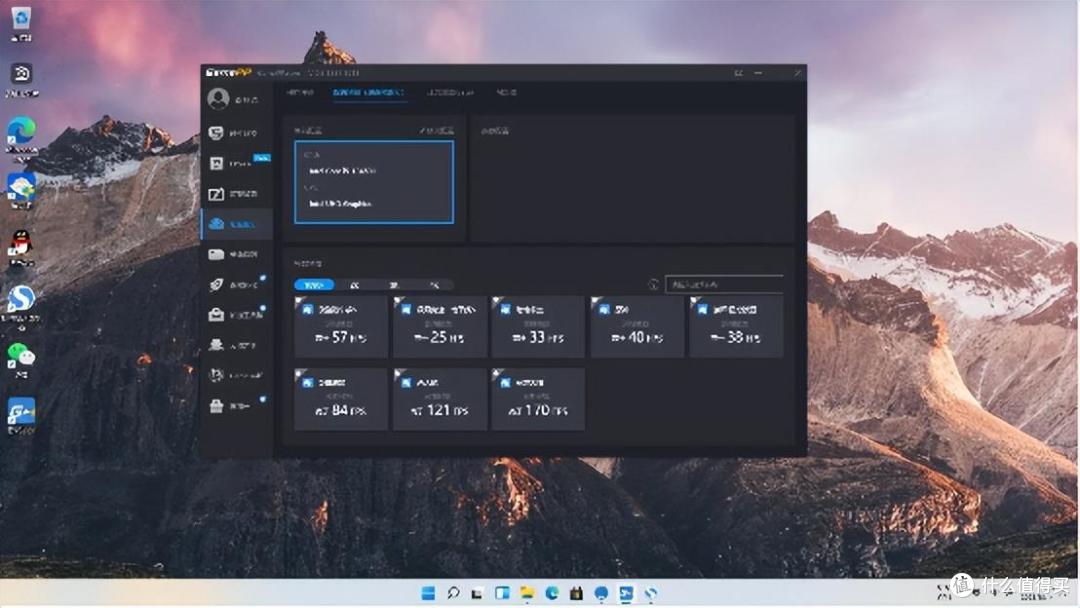
Task: Open the game card showing 25 FPS
Action: tap(439, 327)
